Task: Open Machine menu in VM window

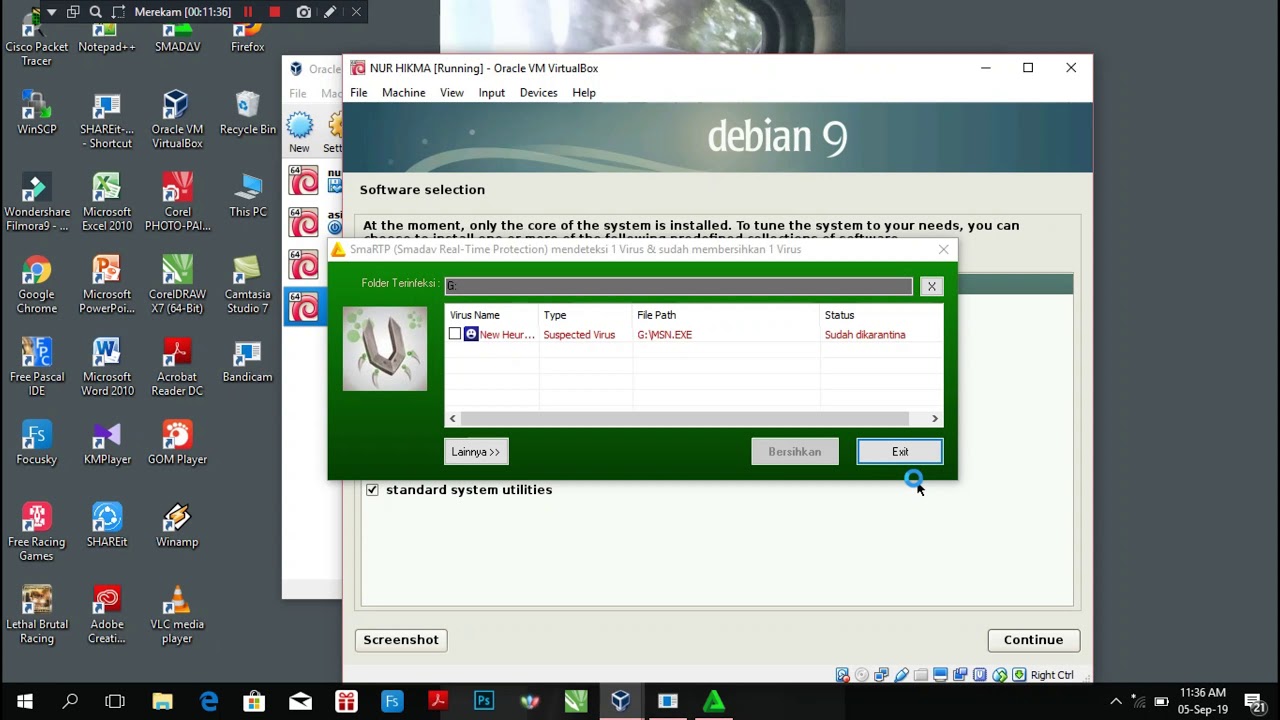Action: (403, 93)
